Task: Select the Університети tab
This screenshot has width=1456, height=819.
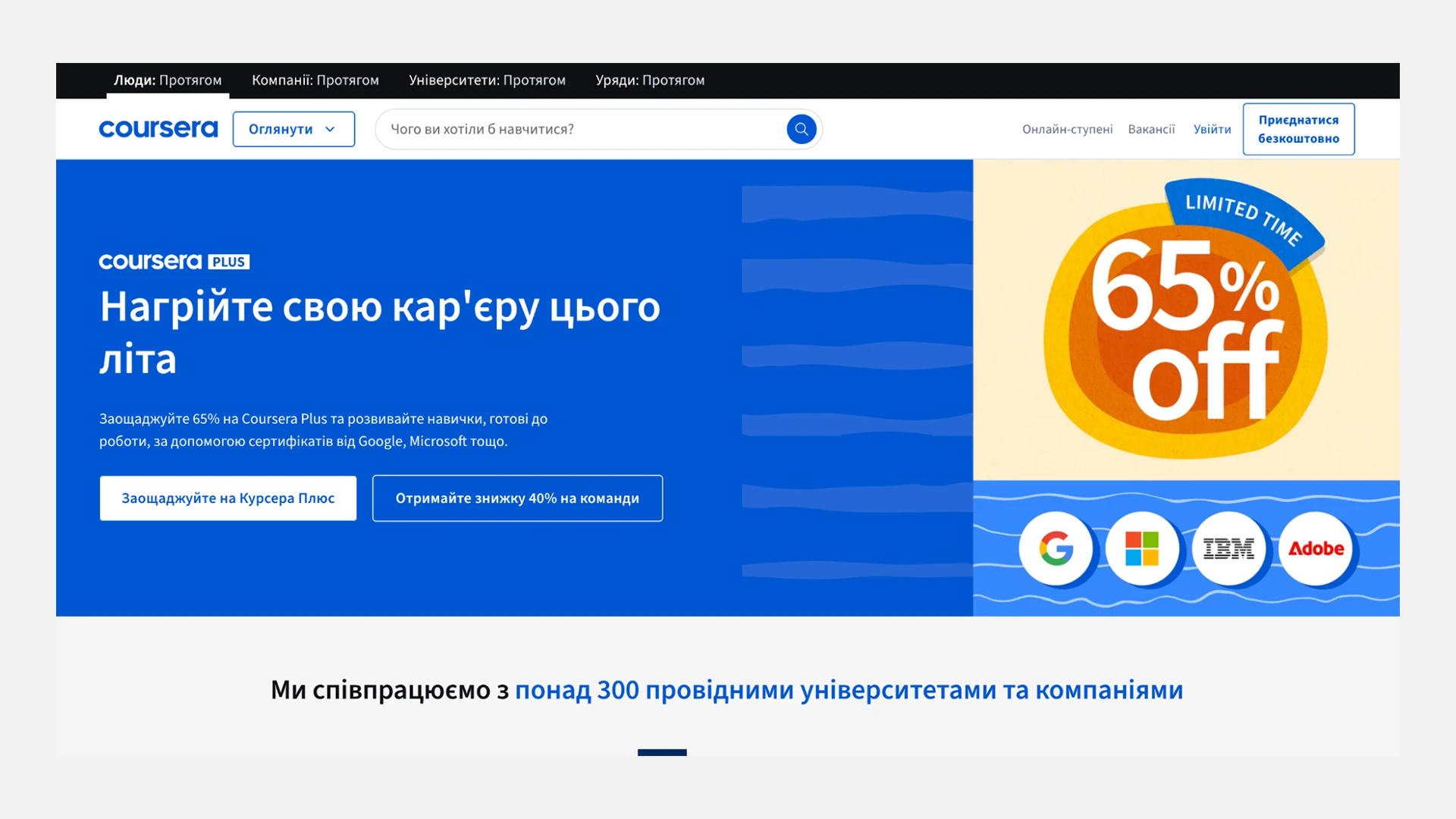Action: coord(487,80)
